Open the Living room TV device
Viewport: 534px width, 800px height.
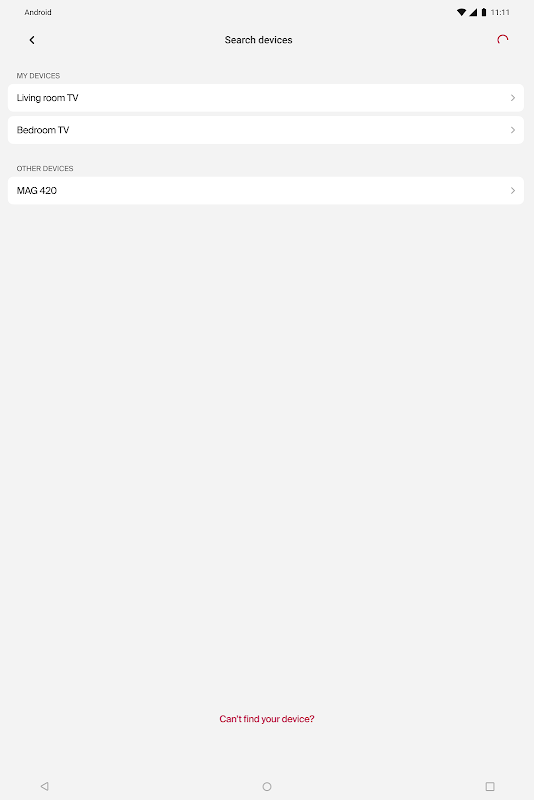click(x=266, y=98)
